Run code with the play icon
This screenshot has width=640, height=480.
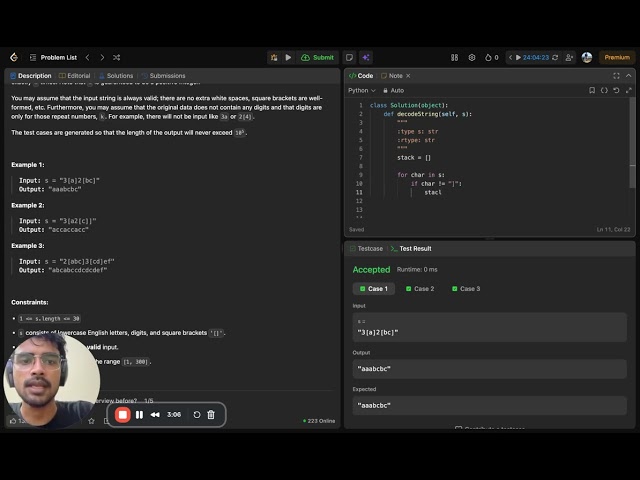pos(288,58)
